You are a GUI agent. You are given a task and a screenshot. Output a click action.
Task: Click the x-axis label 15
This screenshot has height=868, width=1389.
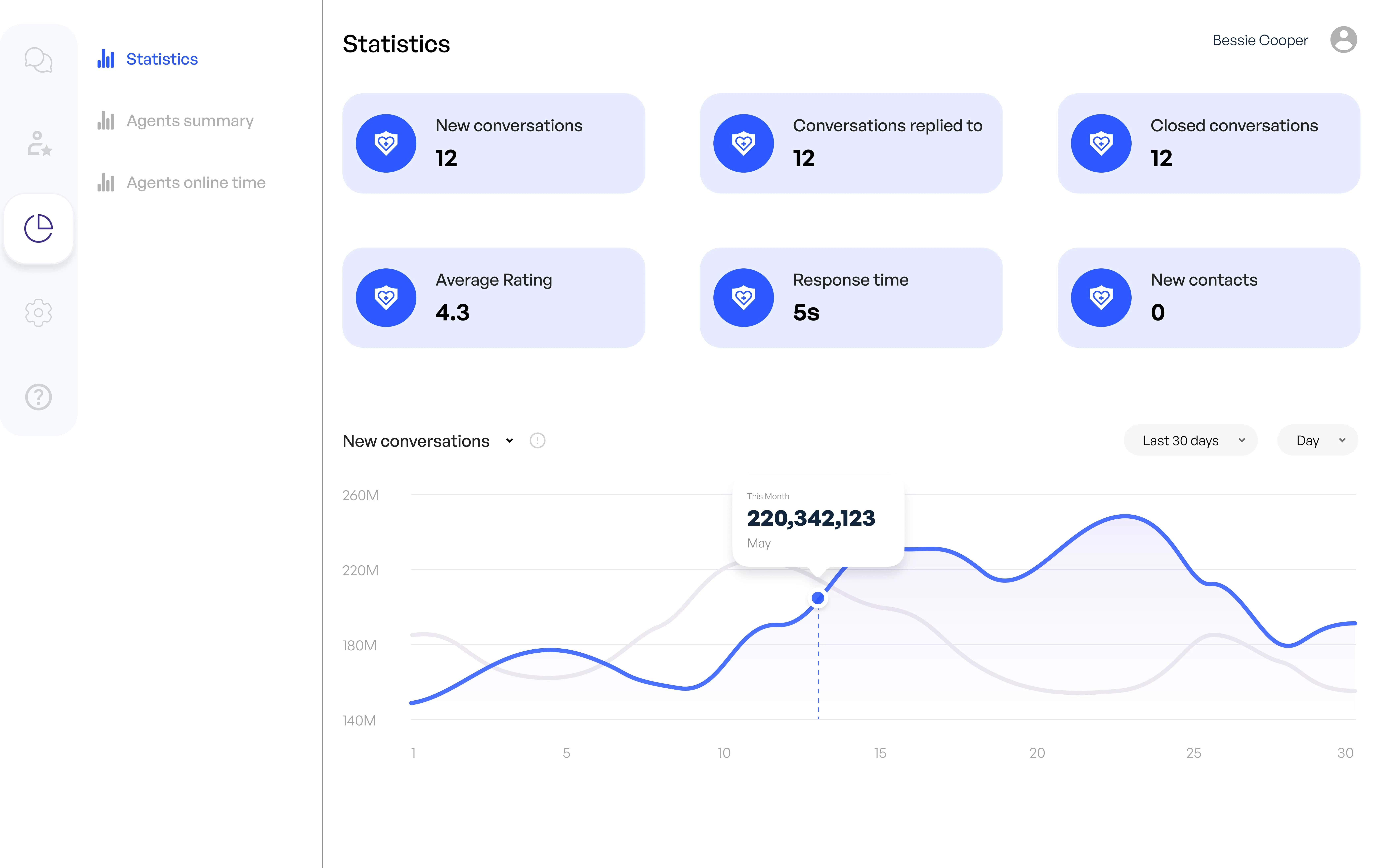(x=880, y=753)
